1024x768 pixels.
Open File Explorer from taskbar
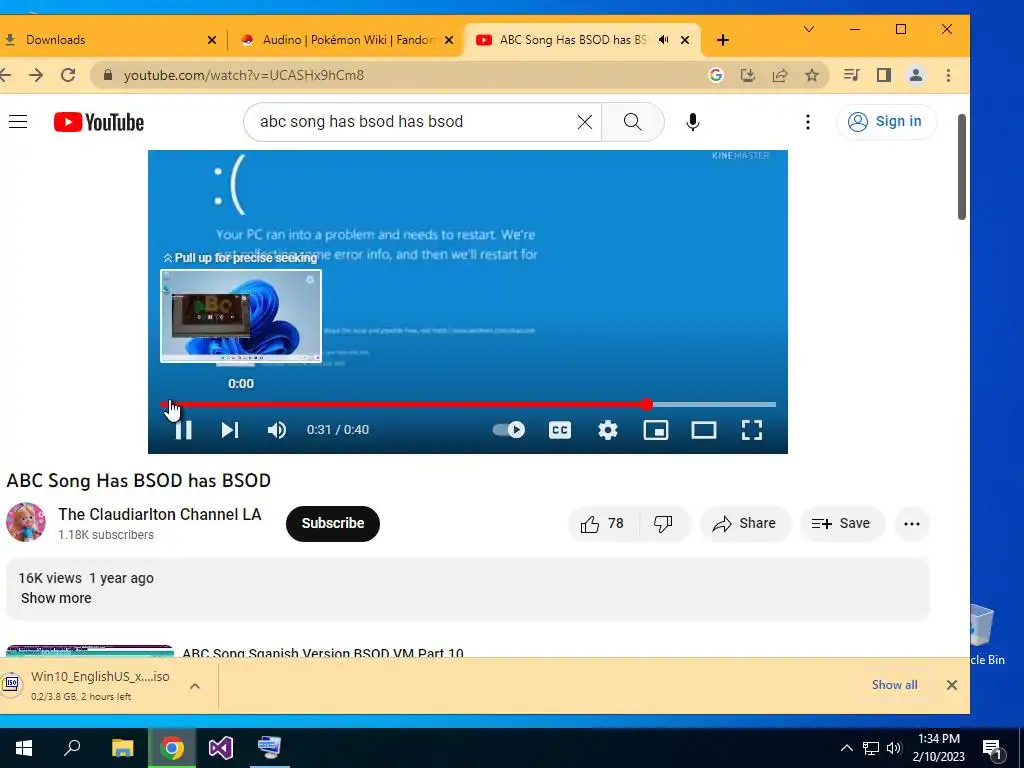click(x=123, y=748)
